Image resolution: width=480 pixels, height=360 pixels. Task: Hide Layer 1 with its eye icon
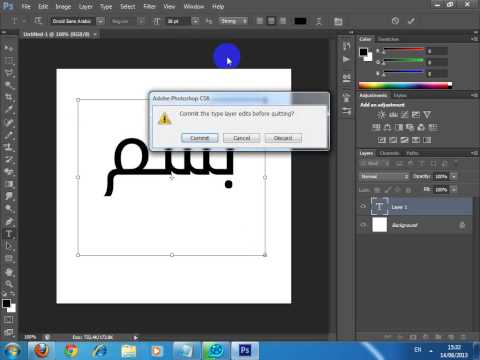(x=363, y=206)
